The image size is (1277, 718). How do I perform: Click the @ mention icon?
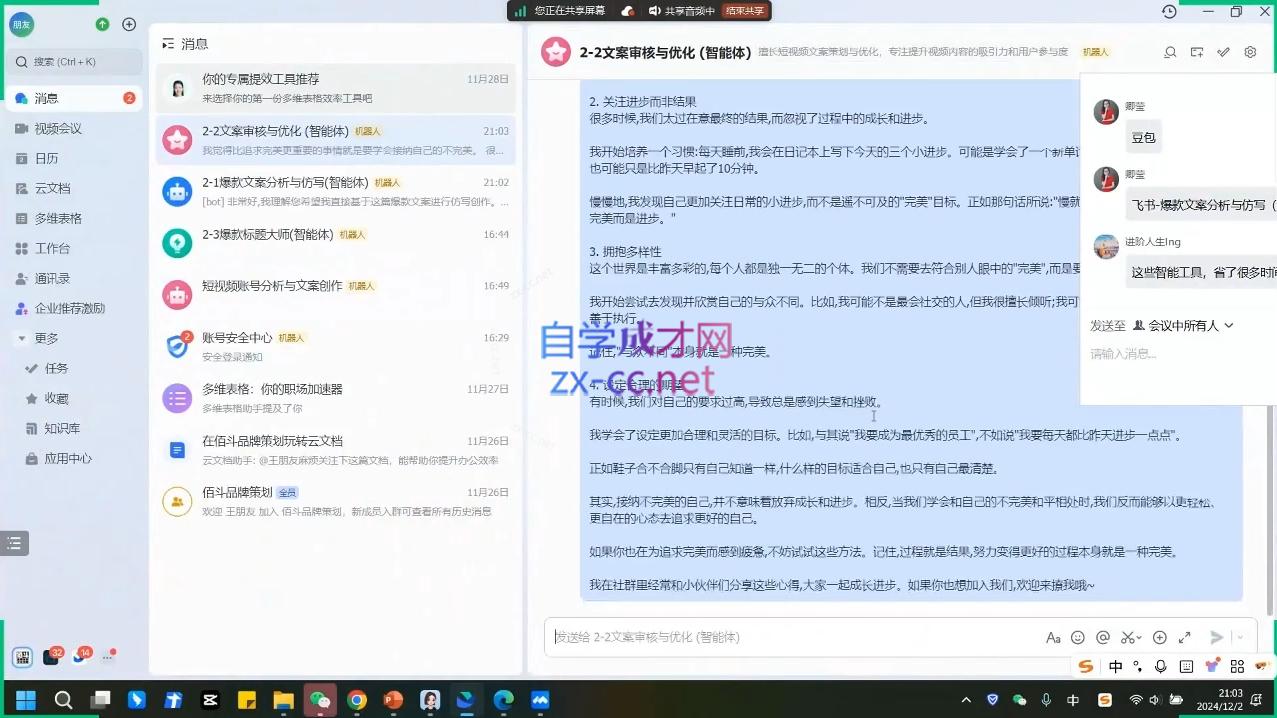[x=1103, y=637]
